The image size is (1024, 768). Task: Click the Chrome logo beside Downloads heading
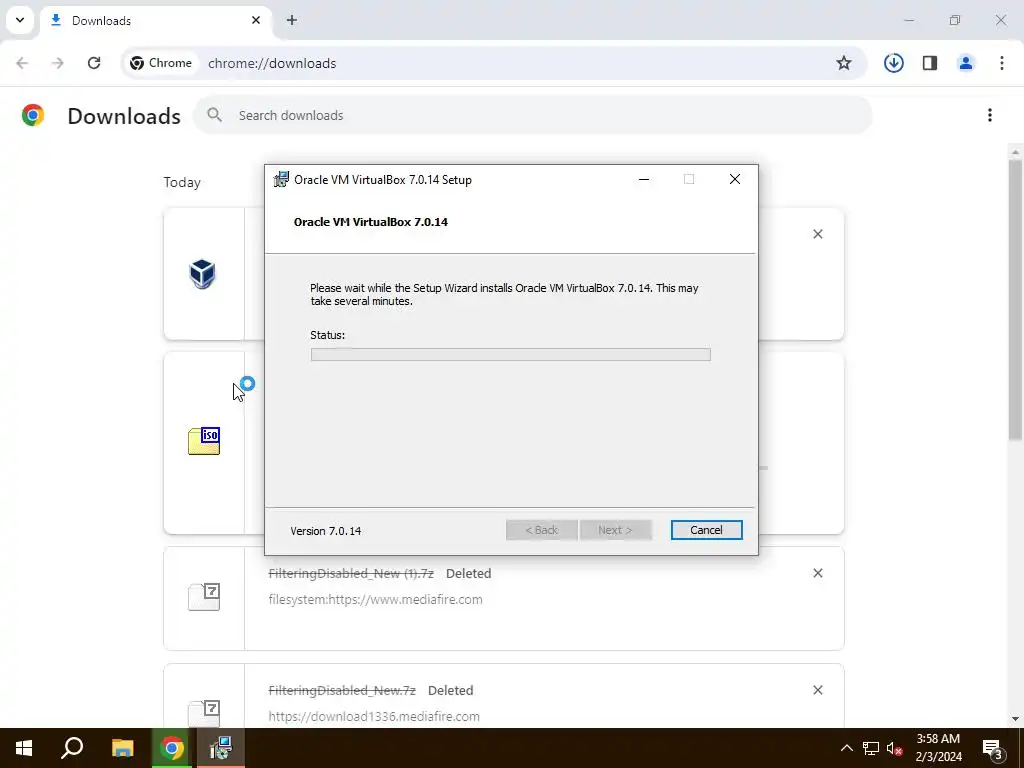(33, 115)
